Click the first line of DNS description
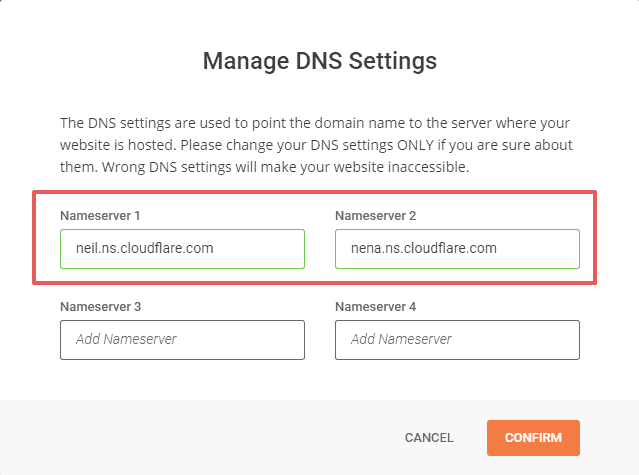Screen dimensions: 639x475 [315, 123]
